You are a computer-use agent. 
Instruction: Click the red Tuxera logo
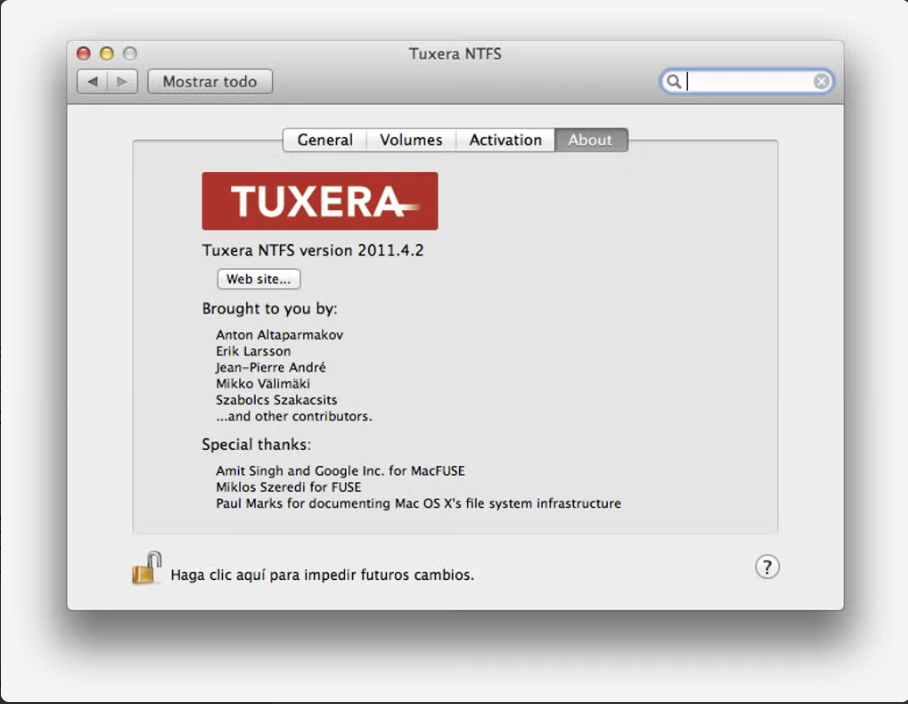tap(320, 201)
